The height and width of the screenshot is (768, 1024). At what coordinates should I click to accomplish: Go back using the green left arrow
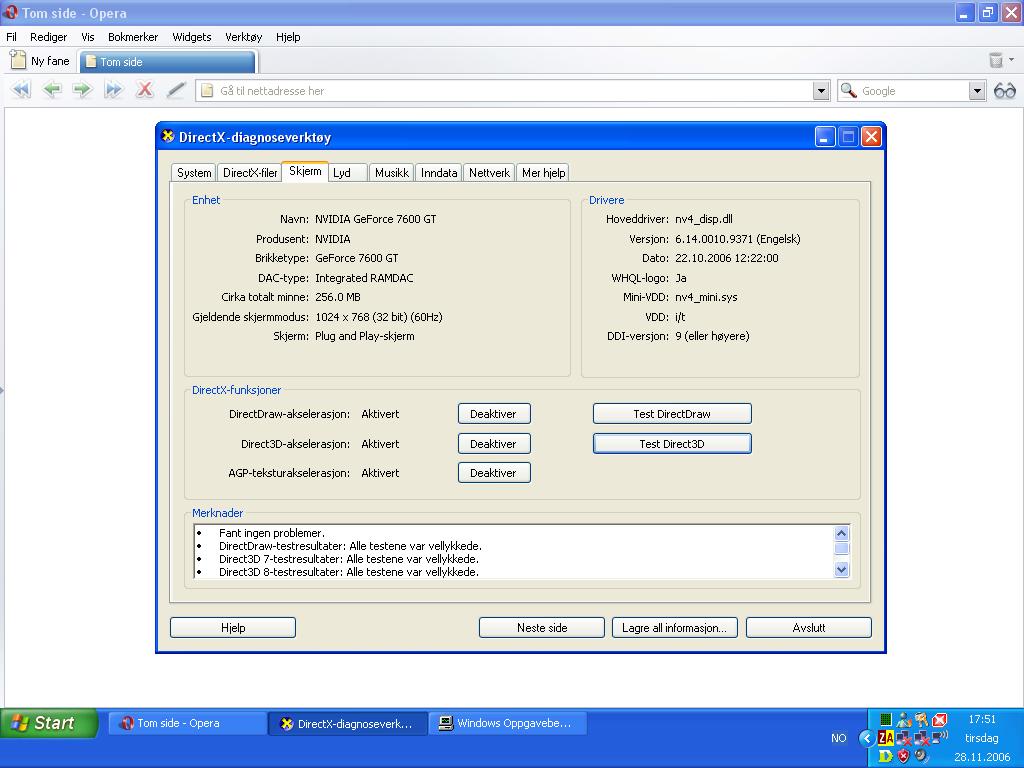pyautogui.click(x=52, y=89)
